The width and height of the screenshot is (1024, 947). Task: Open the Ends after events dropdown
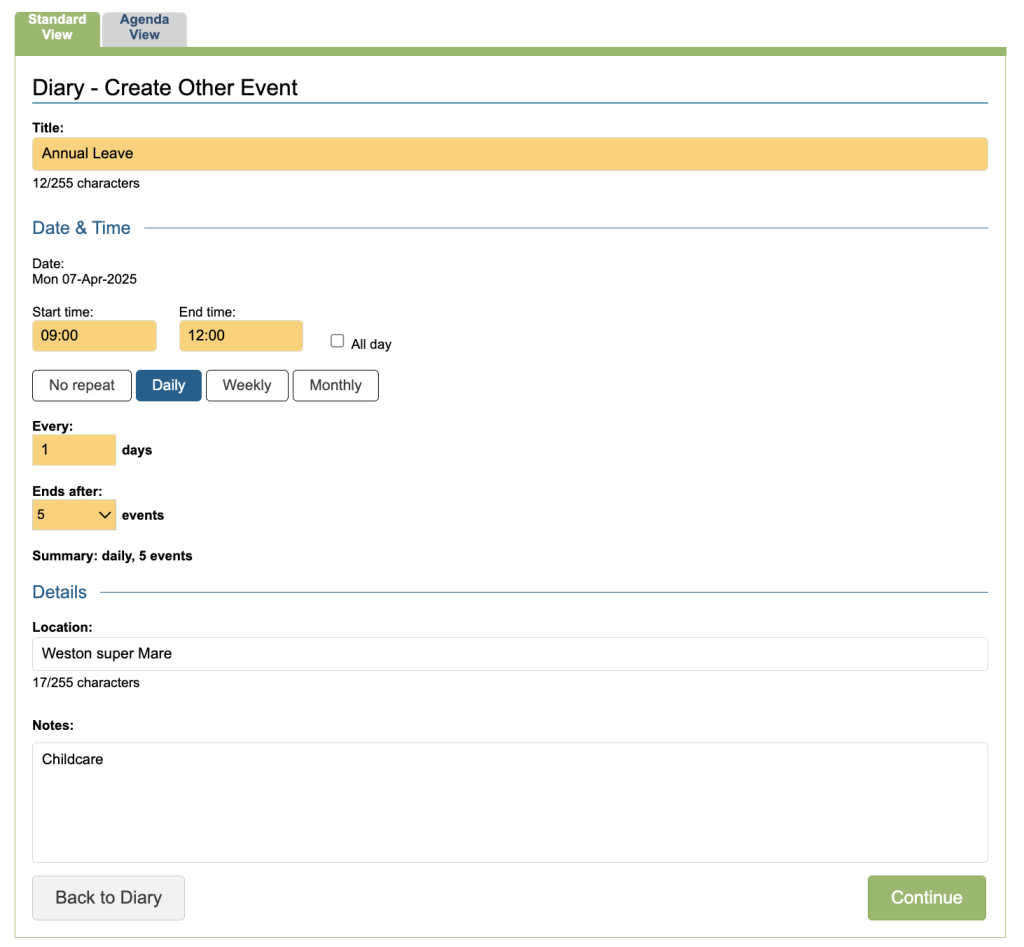click(74, 515)
